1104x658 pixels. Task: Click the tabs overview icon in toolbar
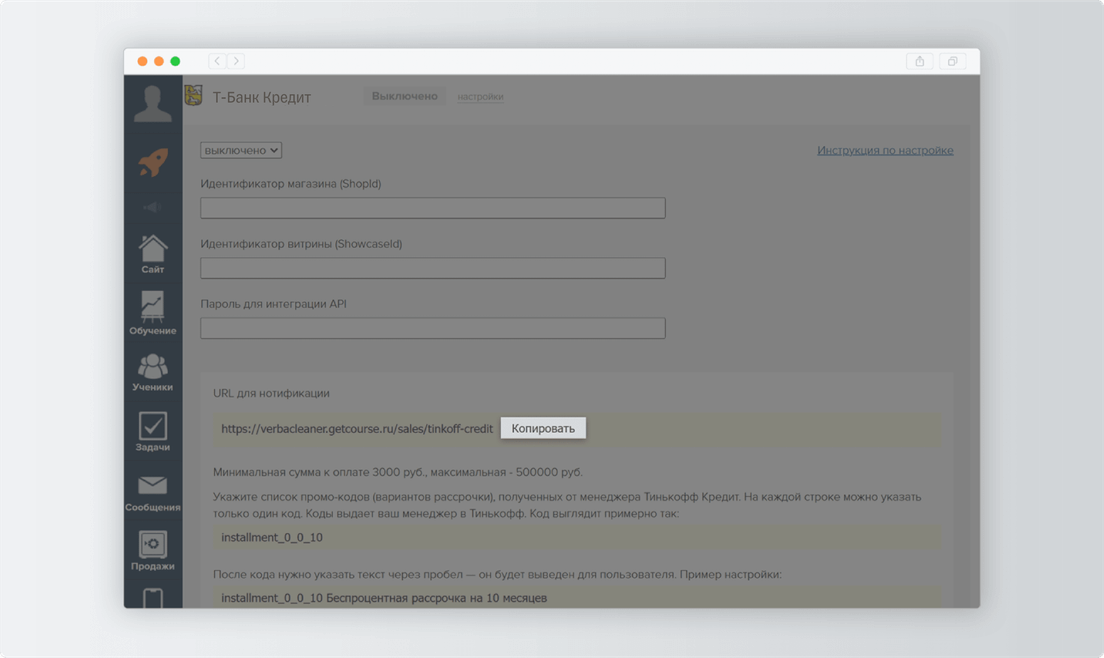[953, 61]
